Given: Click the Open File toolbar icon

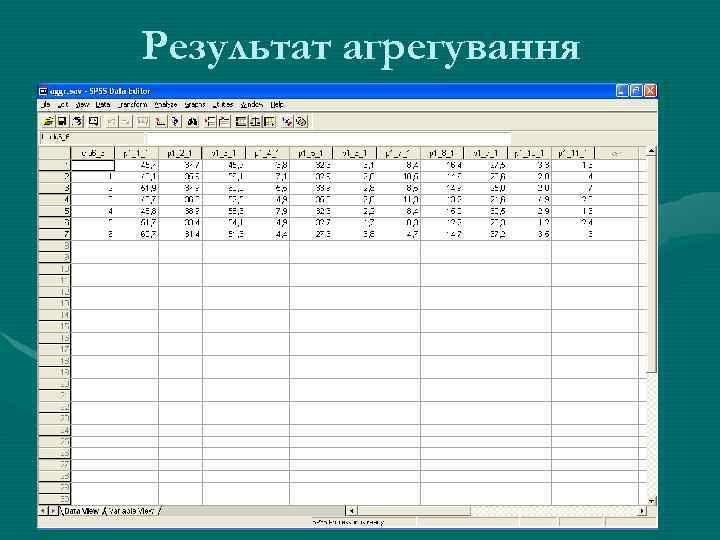Looking at the screenshot, I should (48, 122).
